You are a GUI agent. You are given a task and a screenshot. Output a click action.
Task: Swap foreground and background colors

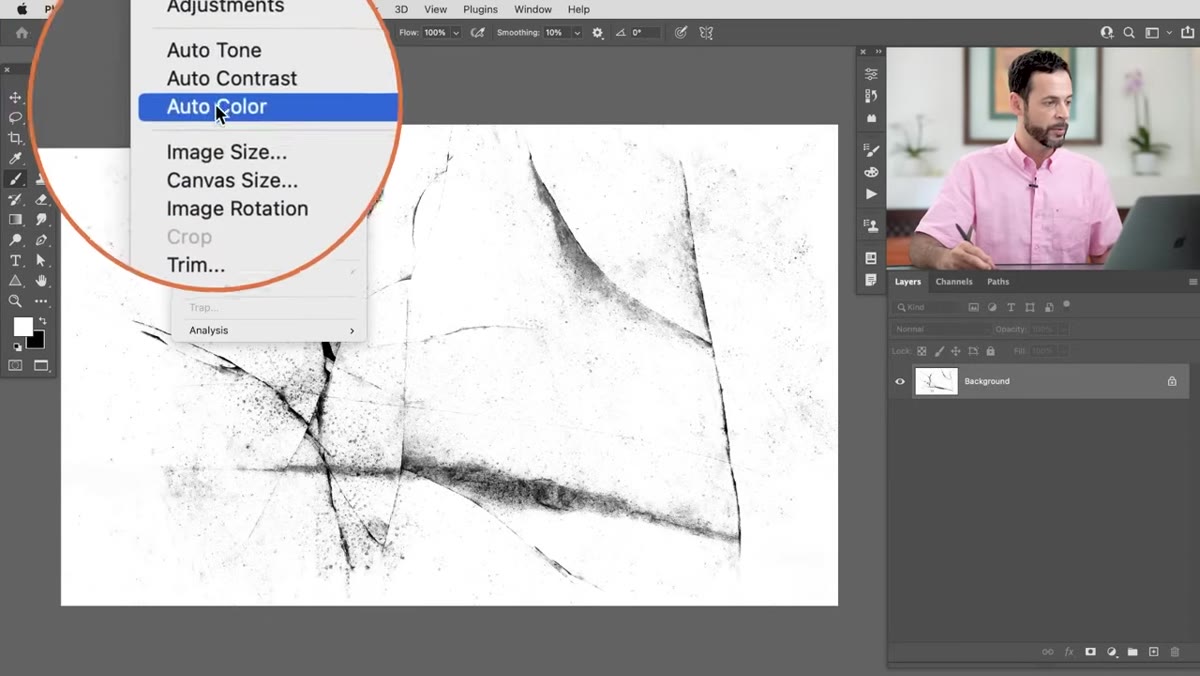click(x=42, y=321)
